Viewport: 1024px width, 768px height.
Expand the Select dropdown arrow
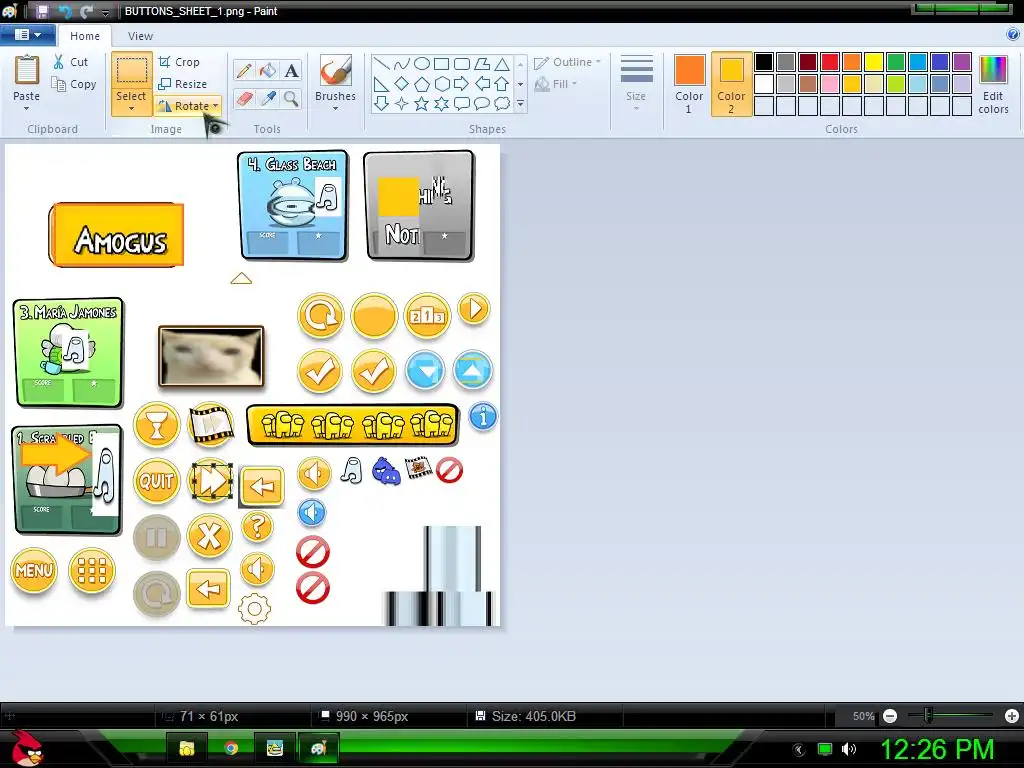tap(131, 108)
